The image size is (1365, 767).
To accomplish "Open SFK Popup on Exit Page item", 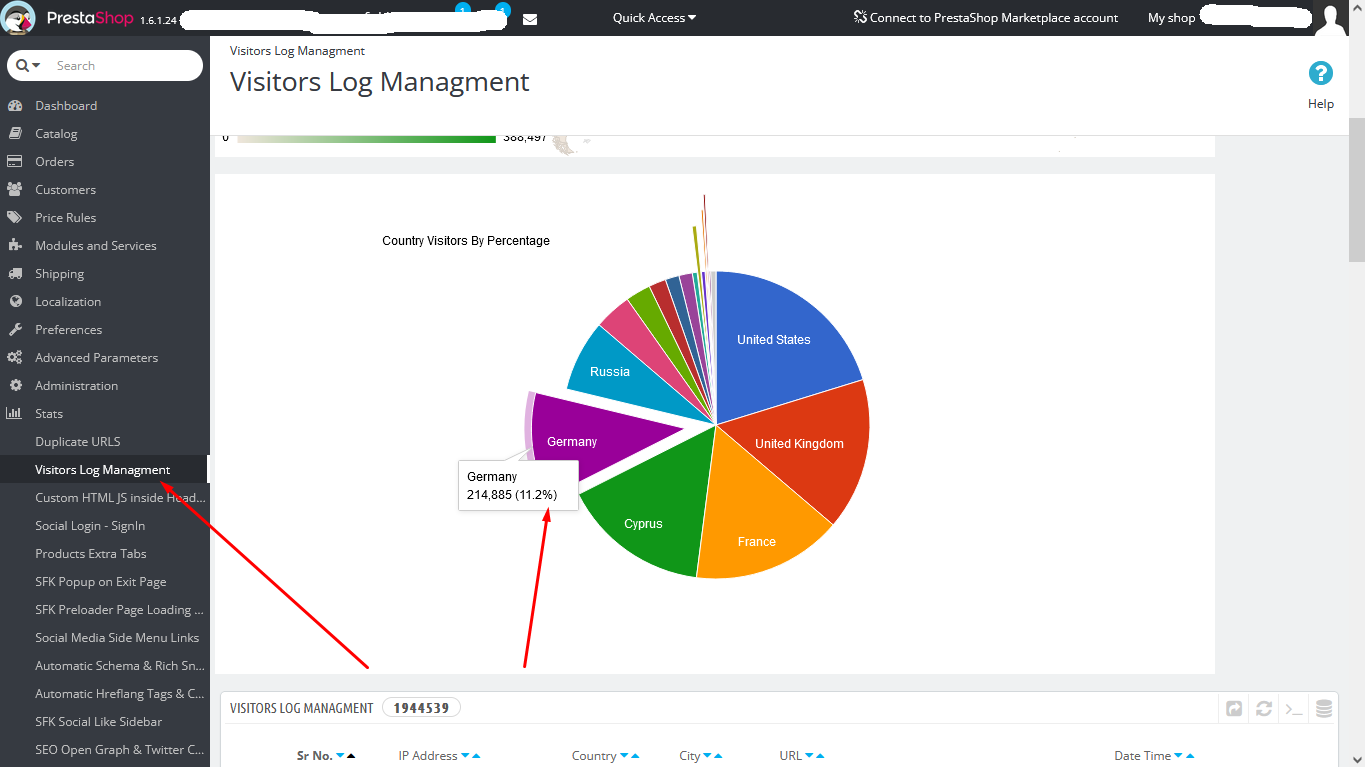I will click(101, 582).
